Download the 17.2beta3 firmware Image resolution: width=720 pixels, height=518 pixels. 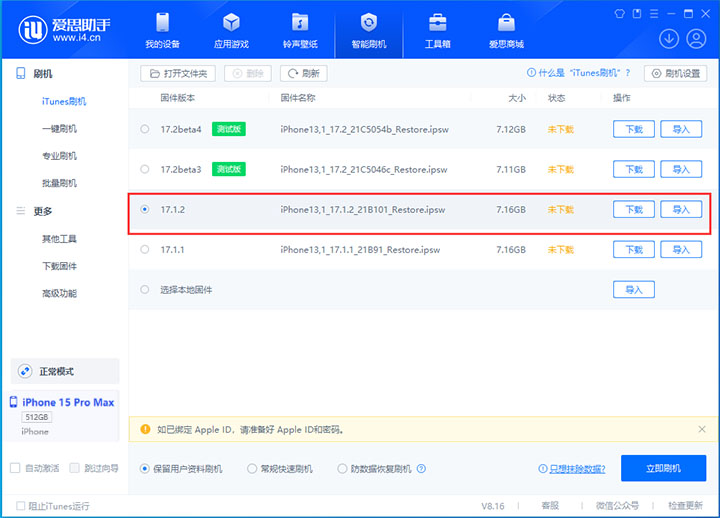point(634,169)
